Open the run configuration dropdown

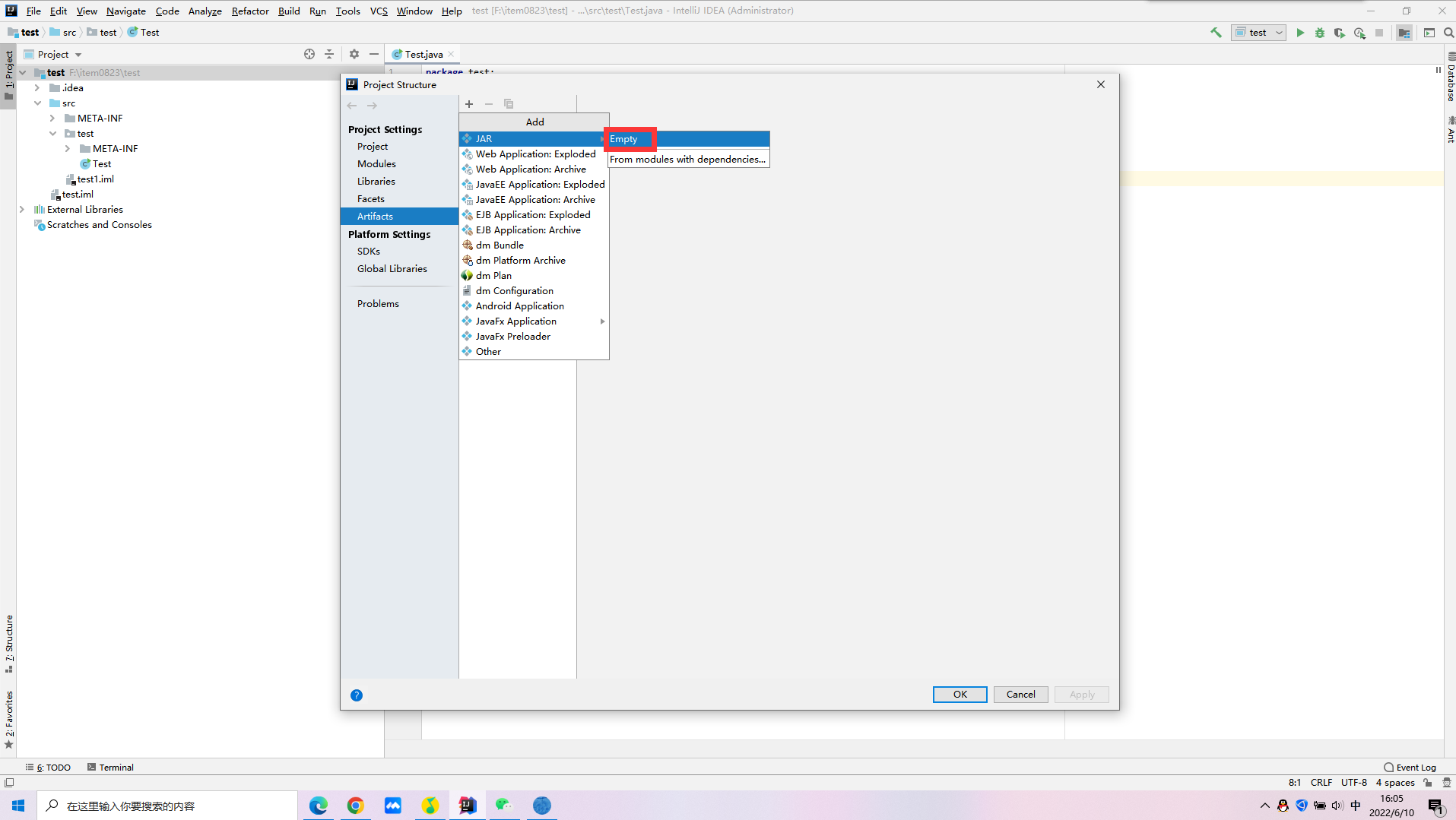(x=1259, y=33)
